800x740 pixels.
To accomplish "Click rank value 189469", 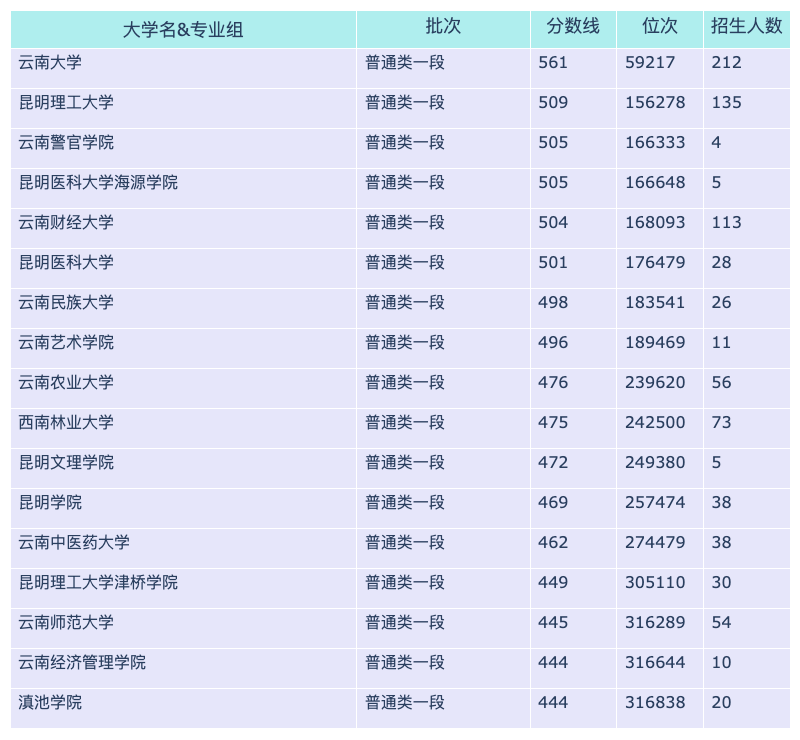I will click(x=655, y=342).
